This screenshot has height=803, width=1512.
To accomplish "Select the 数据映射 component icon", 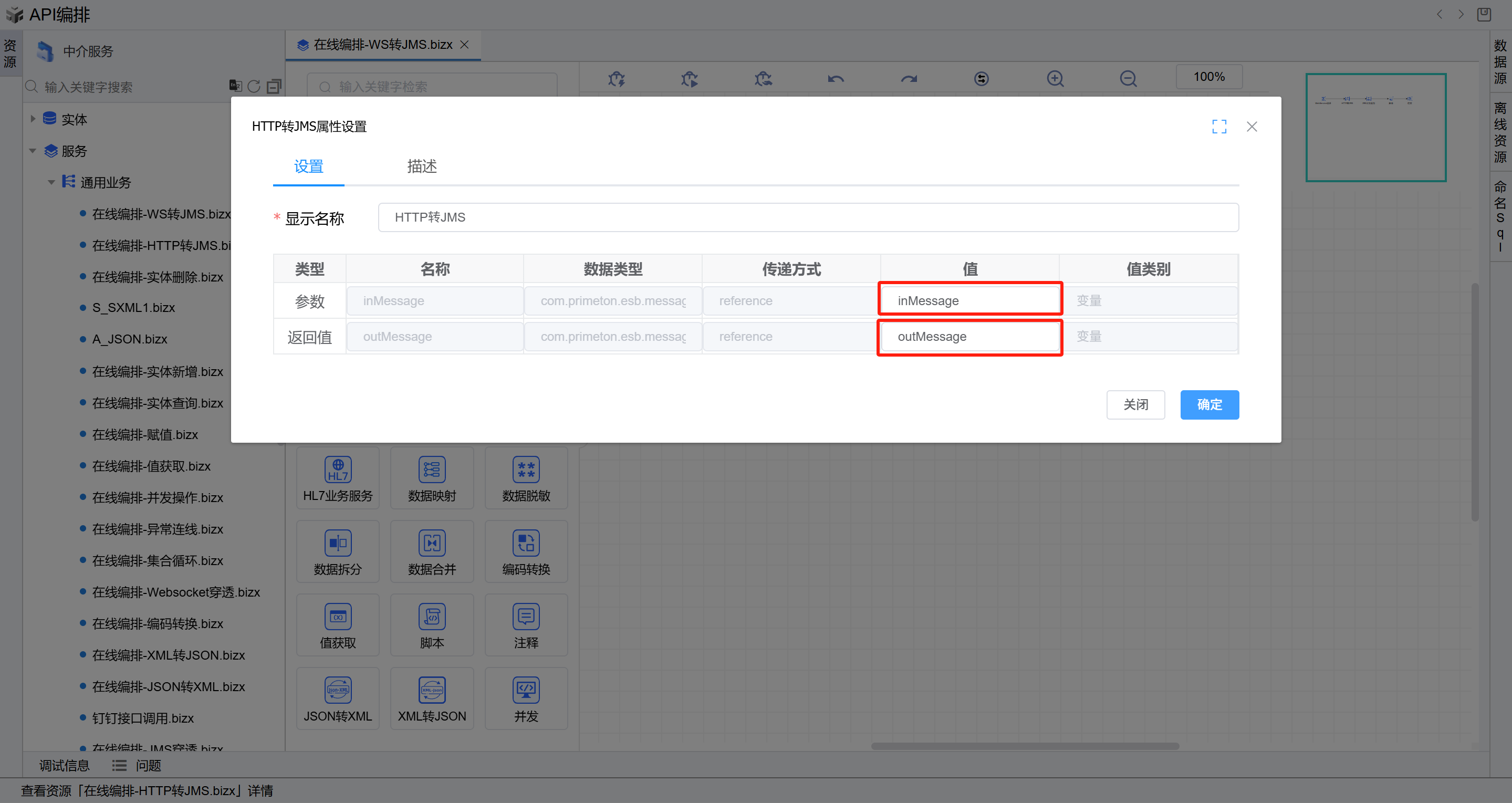I will click(432, 470).
